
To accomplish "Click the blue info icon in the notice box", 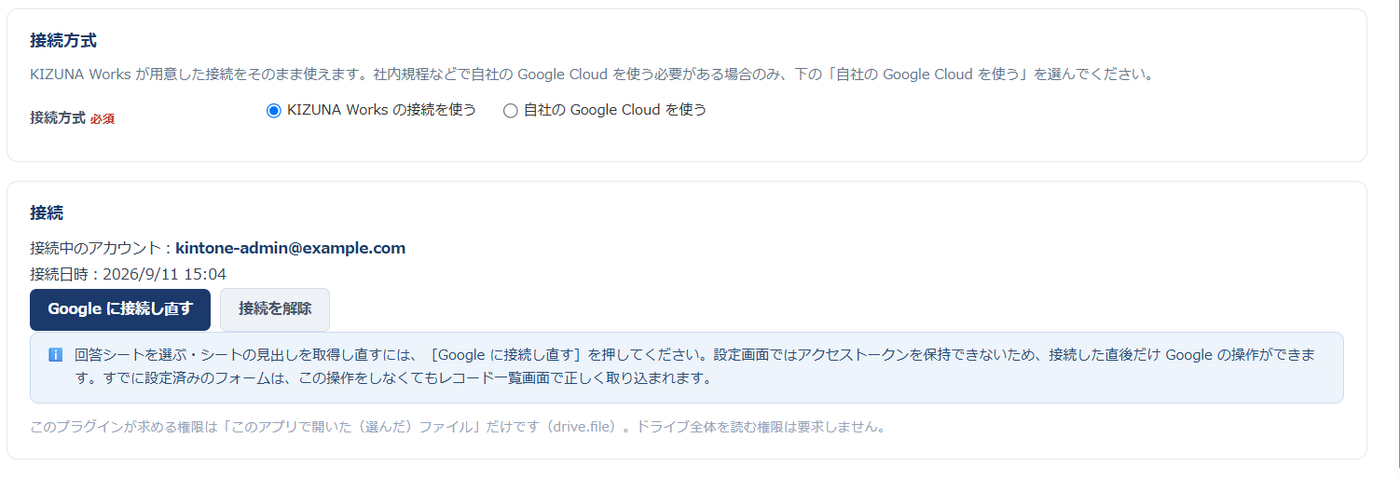I will point(55,354).
